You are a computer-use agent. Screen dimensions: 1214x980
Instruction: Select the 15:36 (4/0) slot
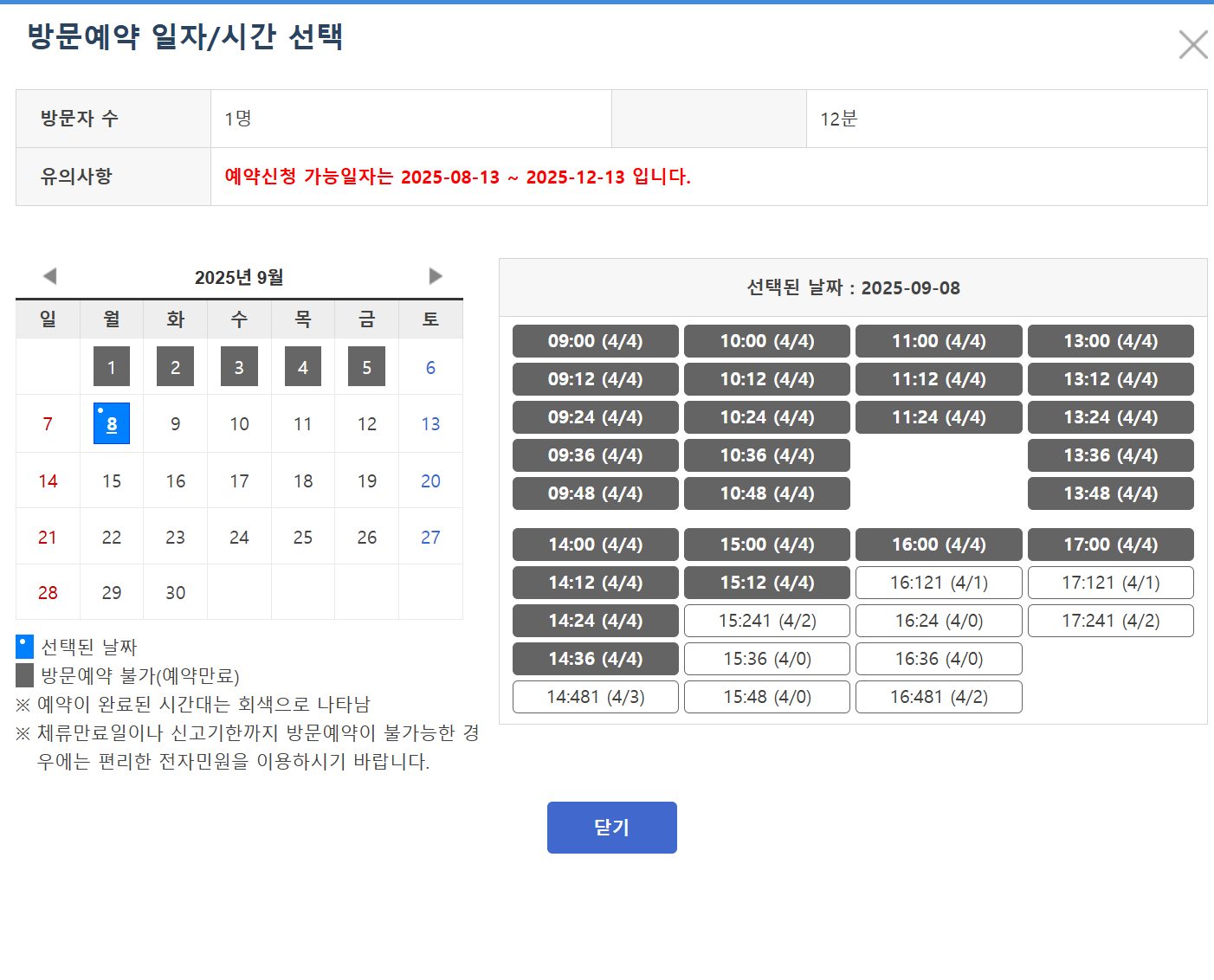click(x=767, y=659)
